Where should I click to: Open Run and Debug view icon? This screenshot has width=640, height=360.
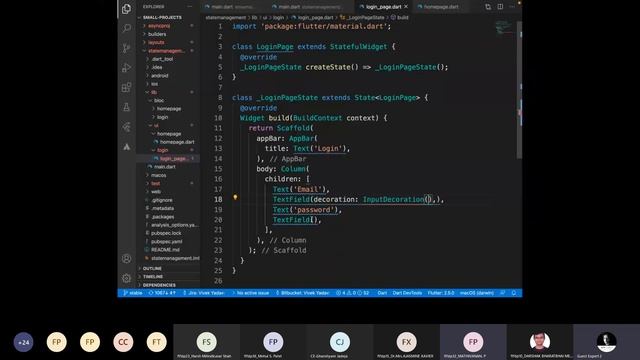[x=127, y=67]
